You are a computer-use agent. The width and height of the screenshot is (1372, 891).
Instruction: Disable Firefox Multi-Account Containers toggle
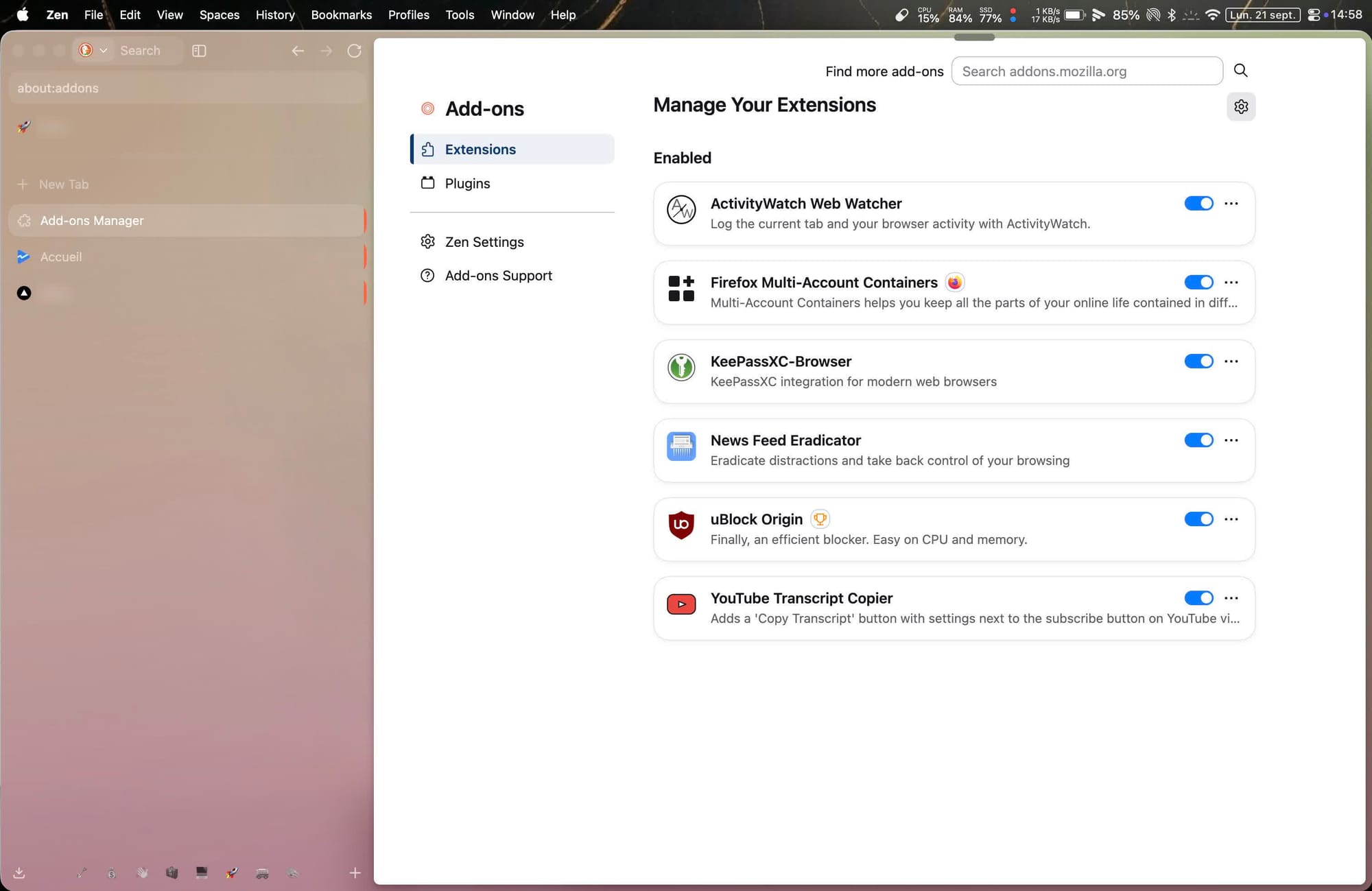[x=1198, y=282]
